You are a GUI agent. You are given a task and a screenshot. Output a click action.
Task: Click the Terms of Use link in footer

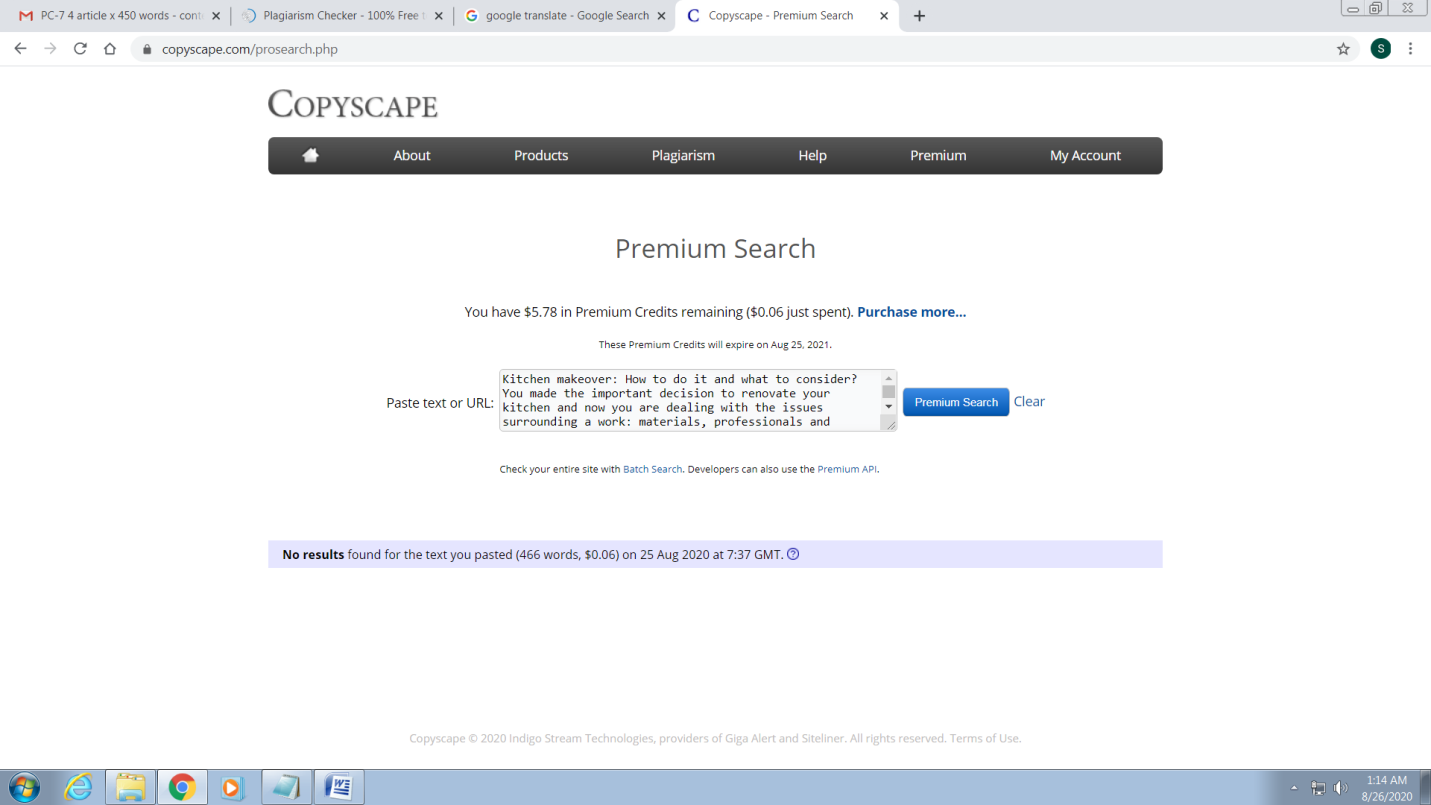[x=984, y=739]
